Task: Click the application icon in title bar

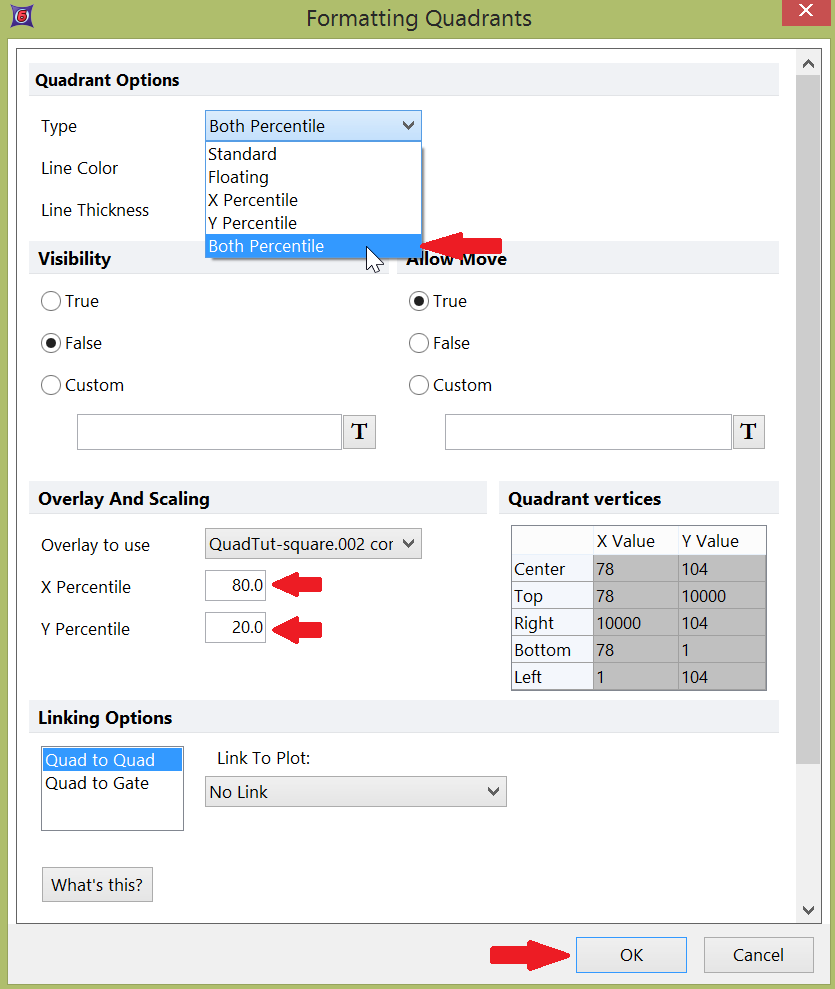Action: [18, 17]
